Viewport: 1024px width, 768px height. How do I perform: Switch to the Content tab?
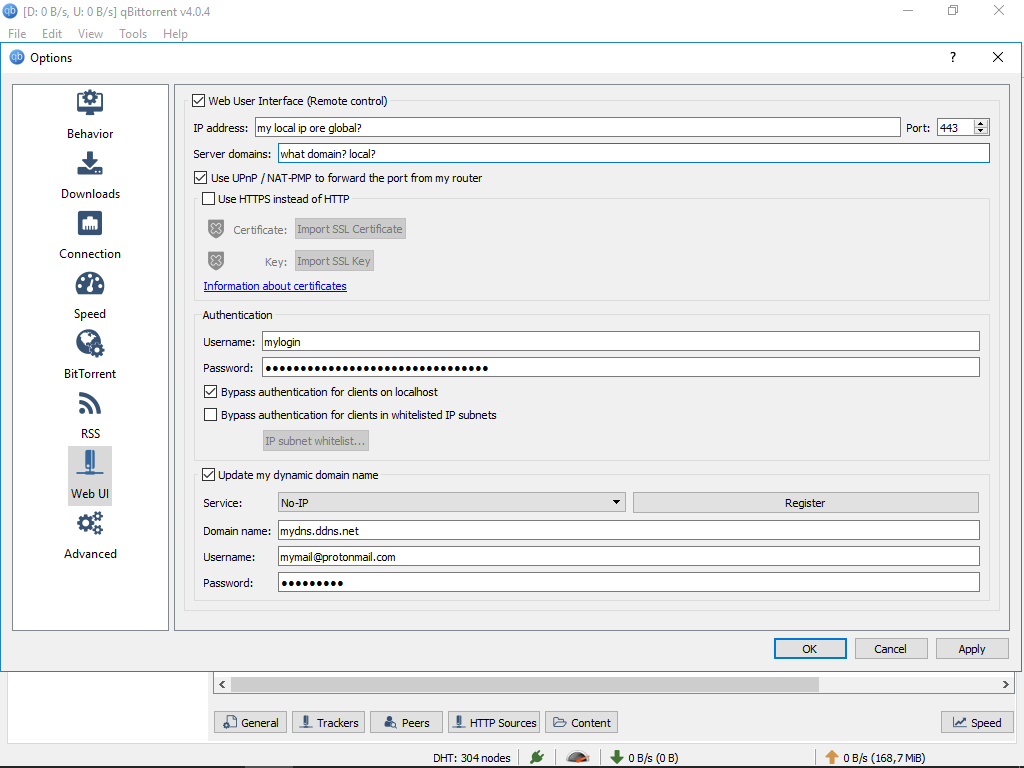point(581,722)
